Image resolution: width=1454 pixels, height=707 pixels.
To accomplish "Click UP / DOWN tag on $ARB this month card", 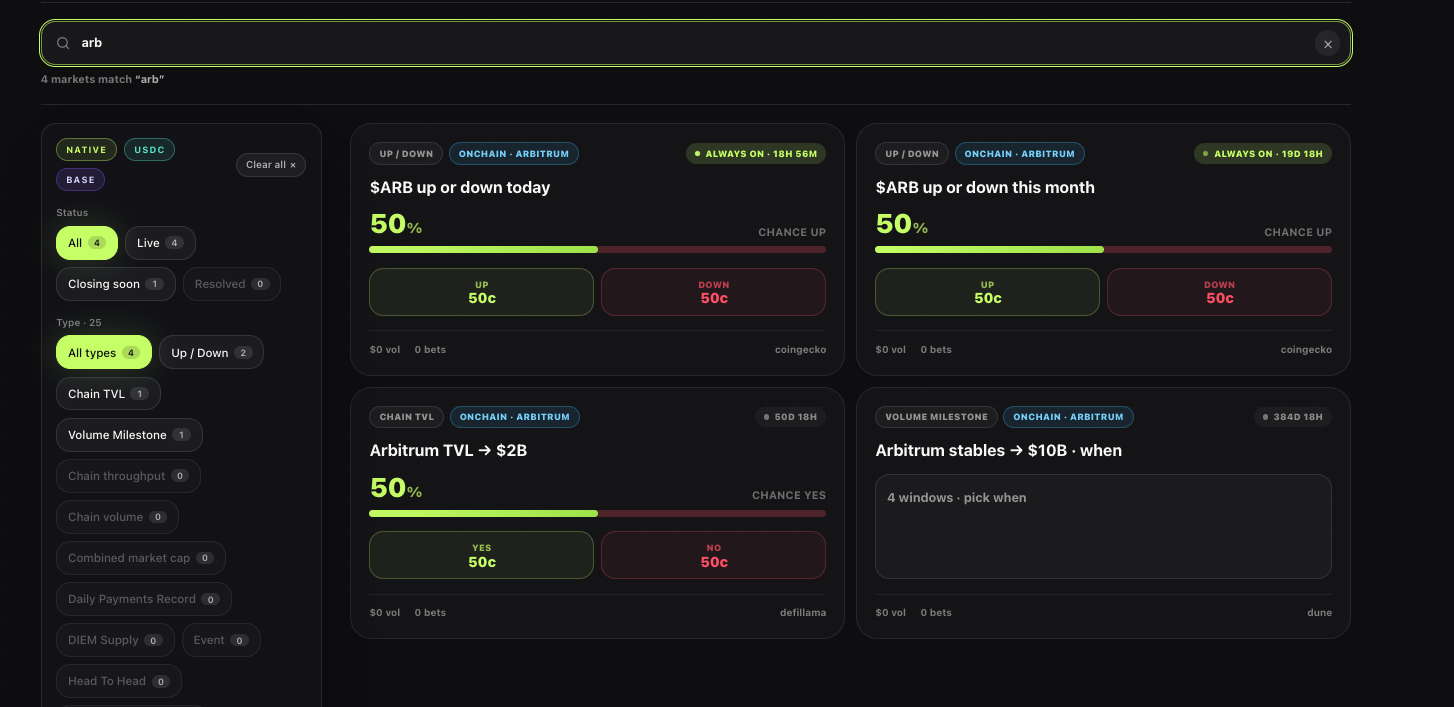I will [912, 154].
